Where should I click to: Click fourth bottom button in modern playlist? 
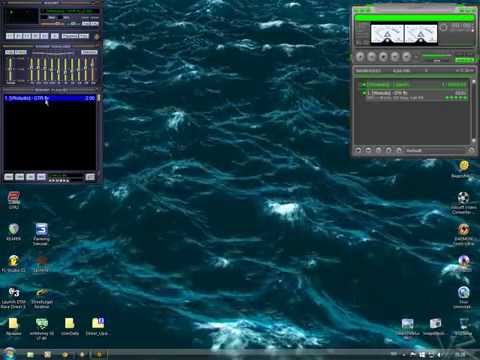coord(389,150)
